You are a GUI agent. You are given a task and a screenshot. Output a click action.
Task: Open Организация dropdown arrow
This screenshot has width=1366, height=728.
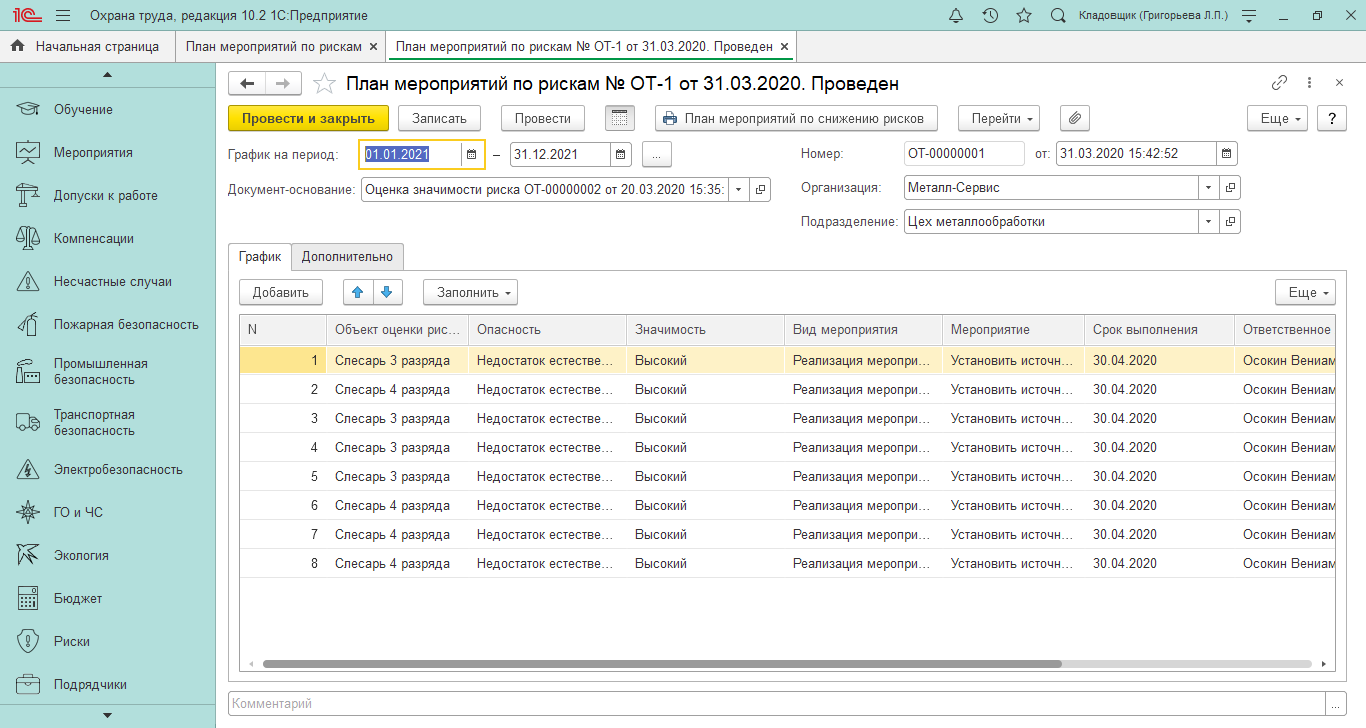point(1209,187)
